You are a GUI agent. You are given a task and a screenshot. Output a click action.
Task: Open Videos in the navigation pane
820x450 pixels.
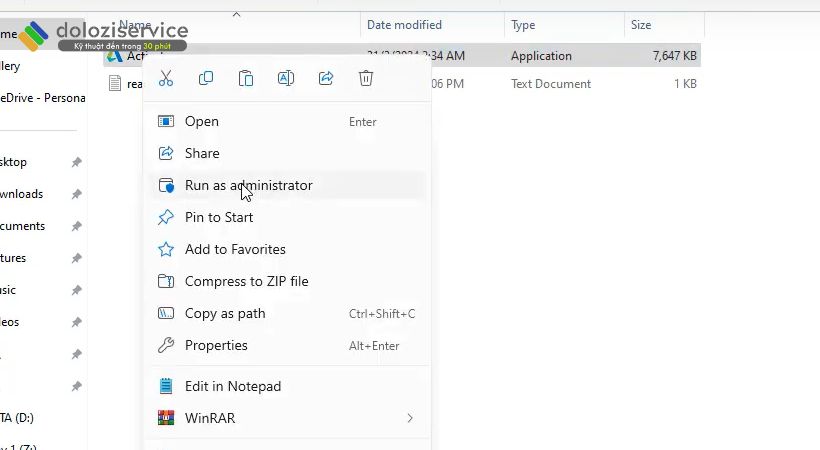9,322
